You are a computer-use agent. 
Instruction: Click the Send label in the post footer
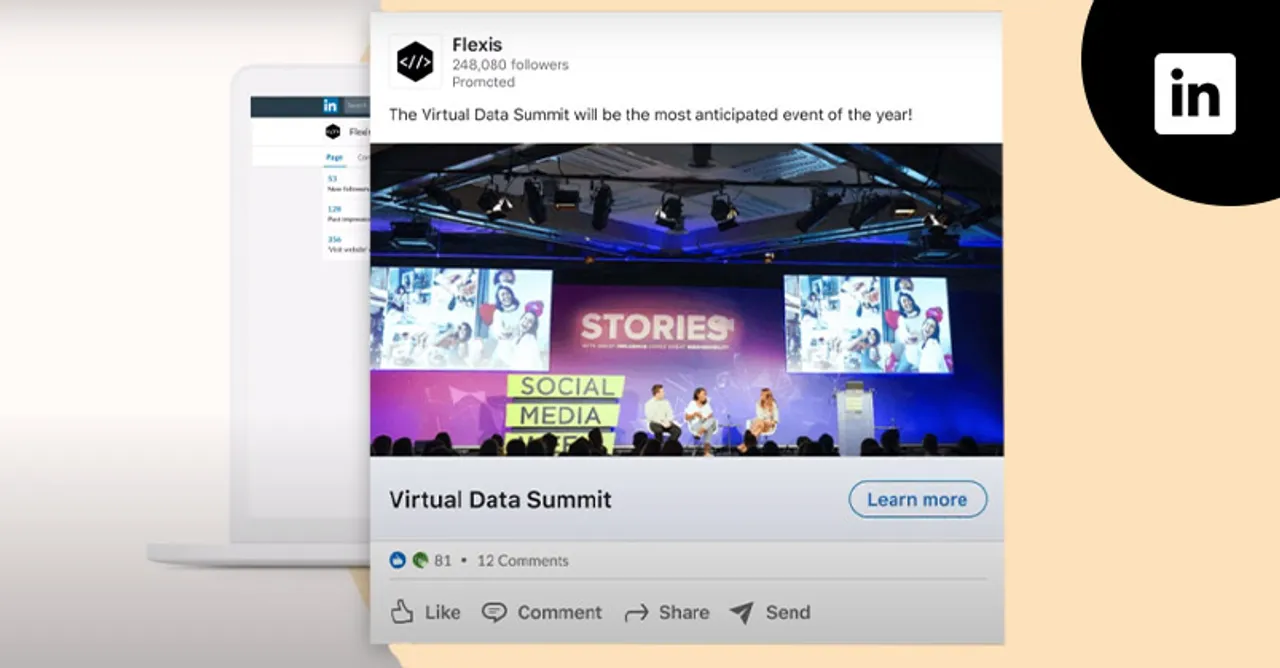788,613
